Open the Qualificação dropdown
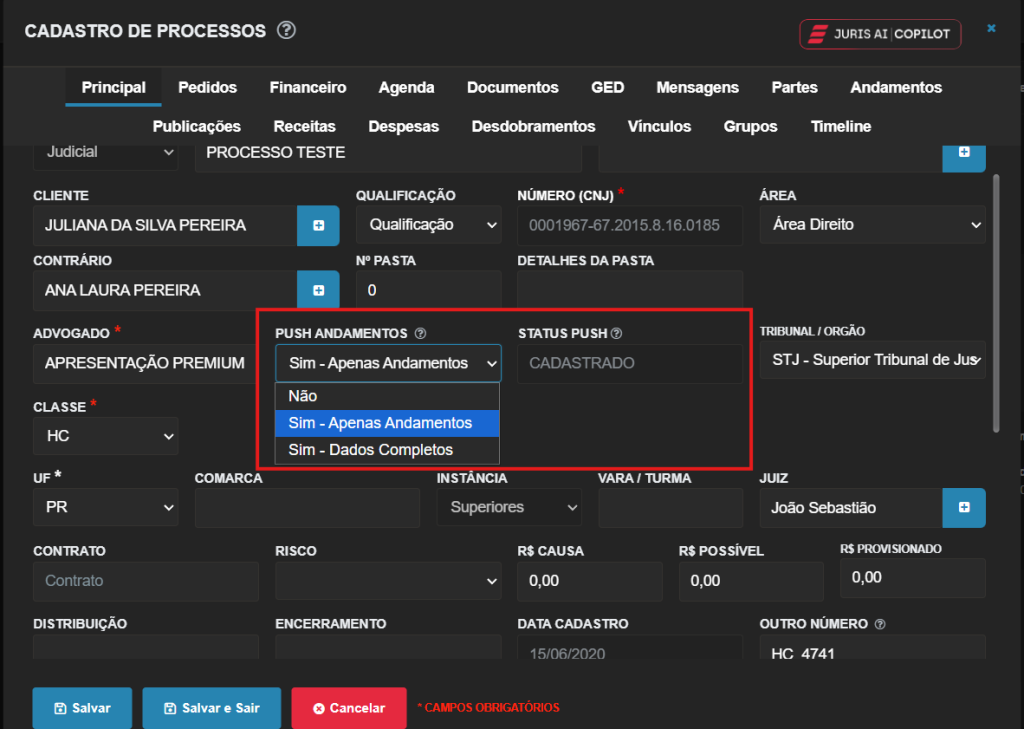The height and width of the screenshot is (729, 1024). pyautogui.click(x=428, y=225)
